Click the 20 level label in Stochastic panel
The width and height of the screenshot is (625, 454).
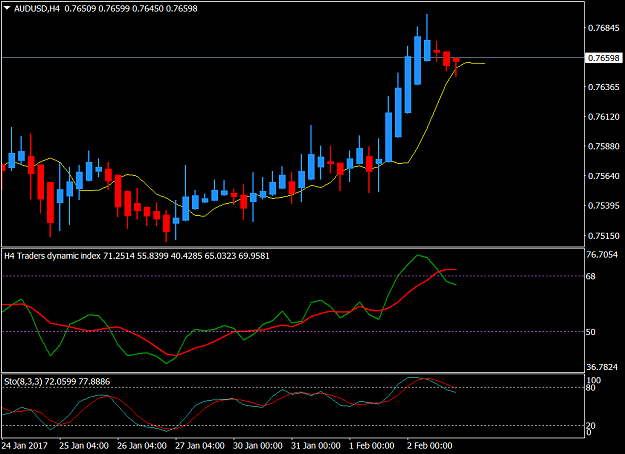click(591, 426)
